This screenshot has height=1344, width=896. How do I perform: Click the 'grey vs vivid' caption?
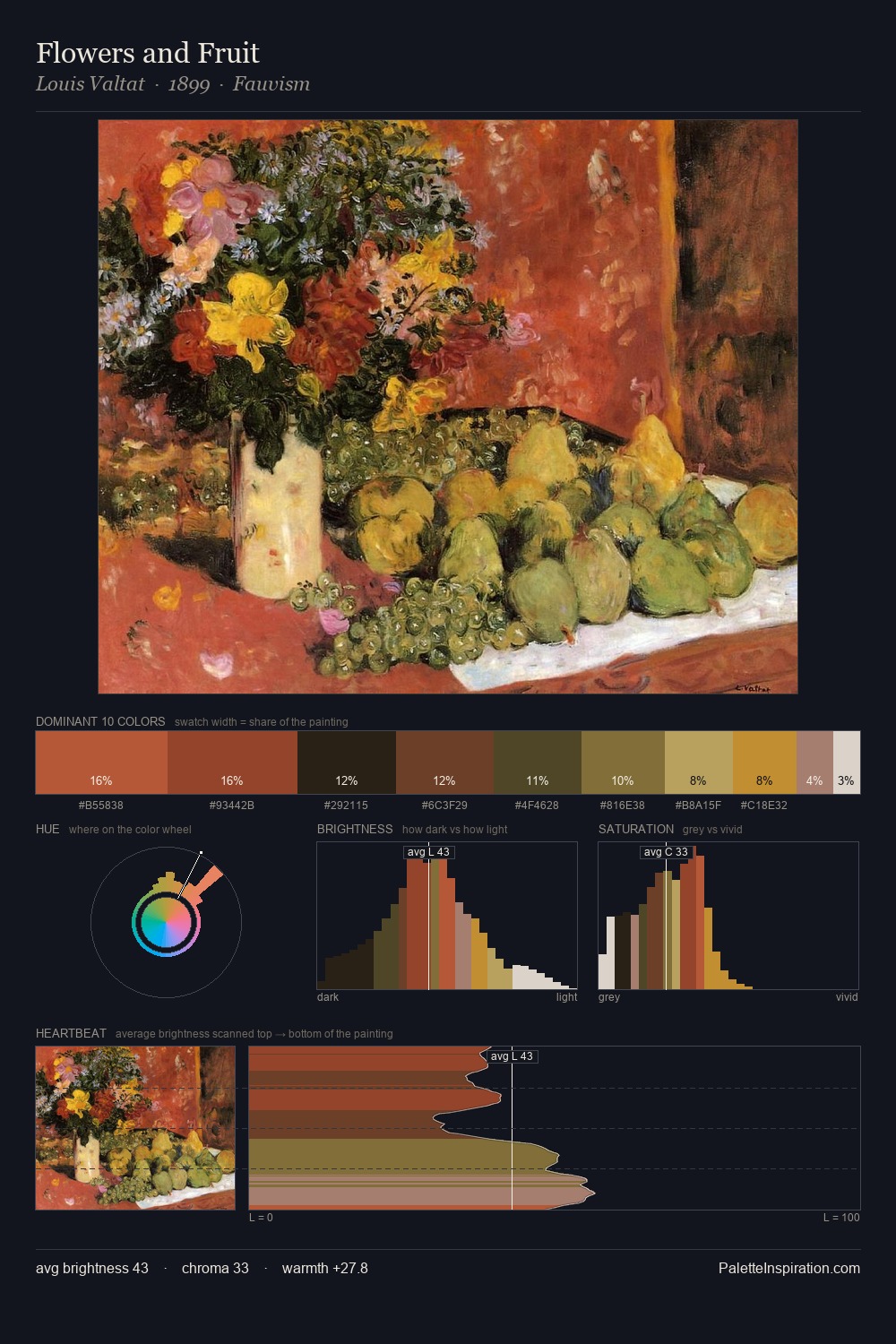[x=712, y=829]
